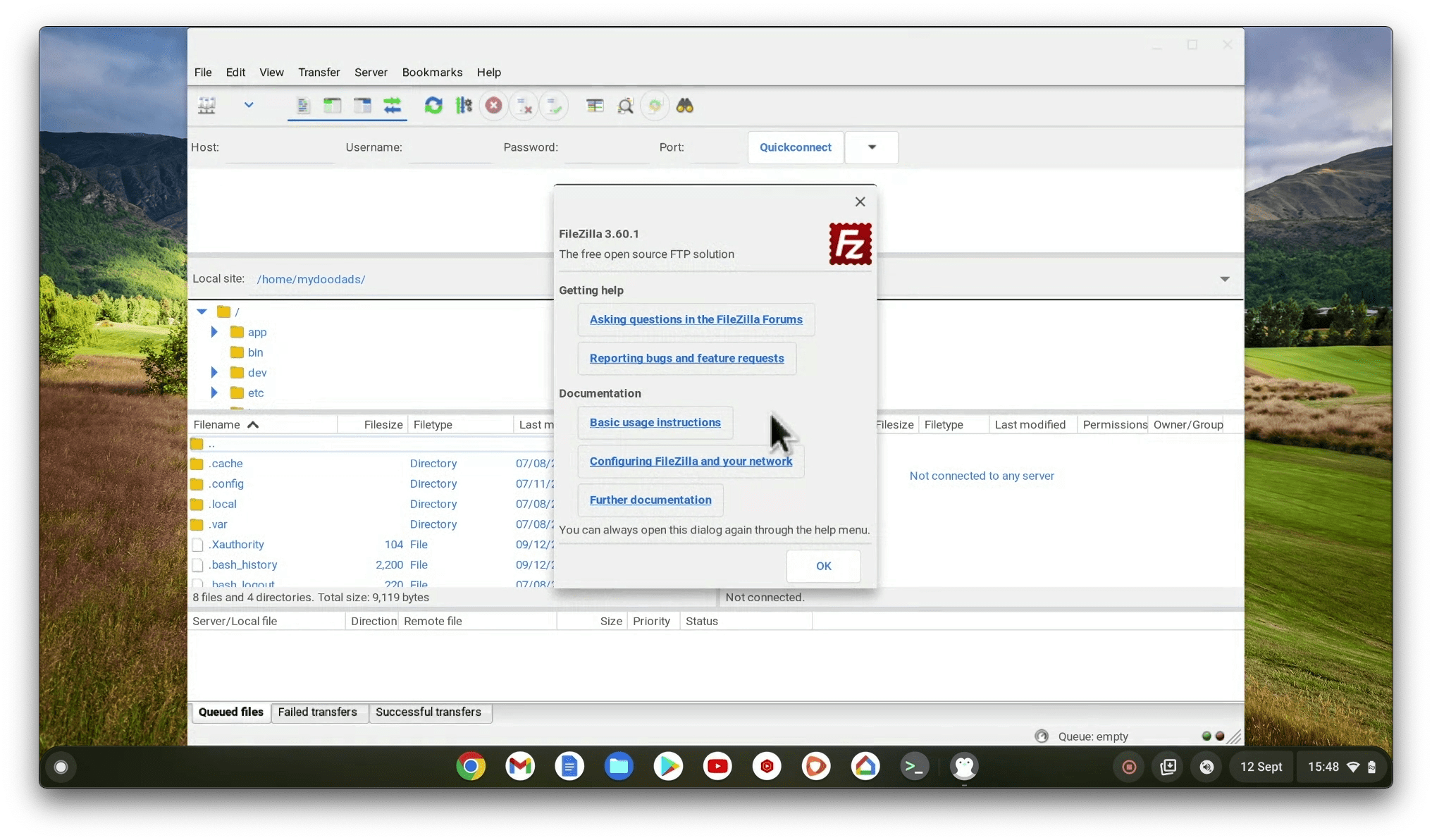Select the .config directory row
The height and width of the screenshot is (840, 1432).
[371, 484]
